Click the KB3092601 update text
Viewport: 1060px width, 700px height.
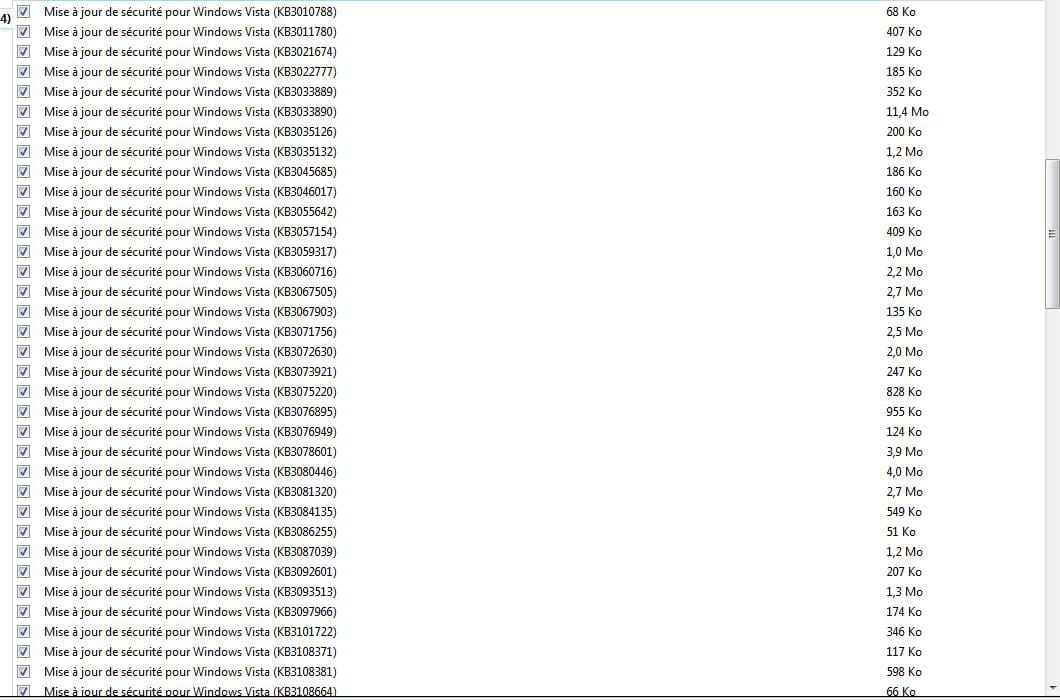[190, 571]
